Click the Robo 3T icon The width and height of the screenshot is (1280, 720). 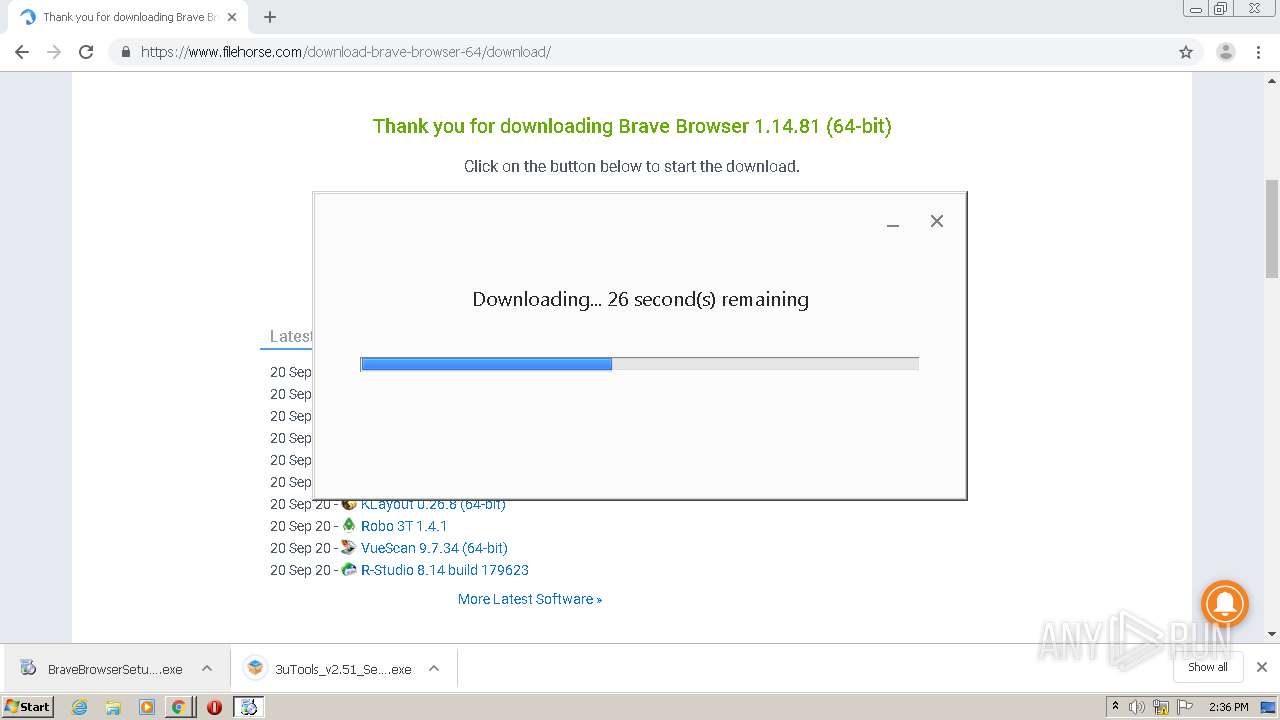[349, 525]
